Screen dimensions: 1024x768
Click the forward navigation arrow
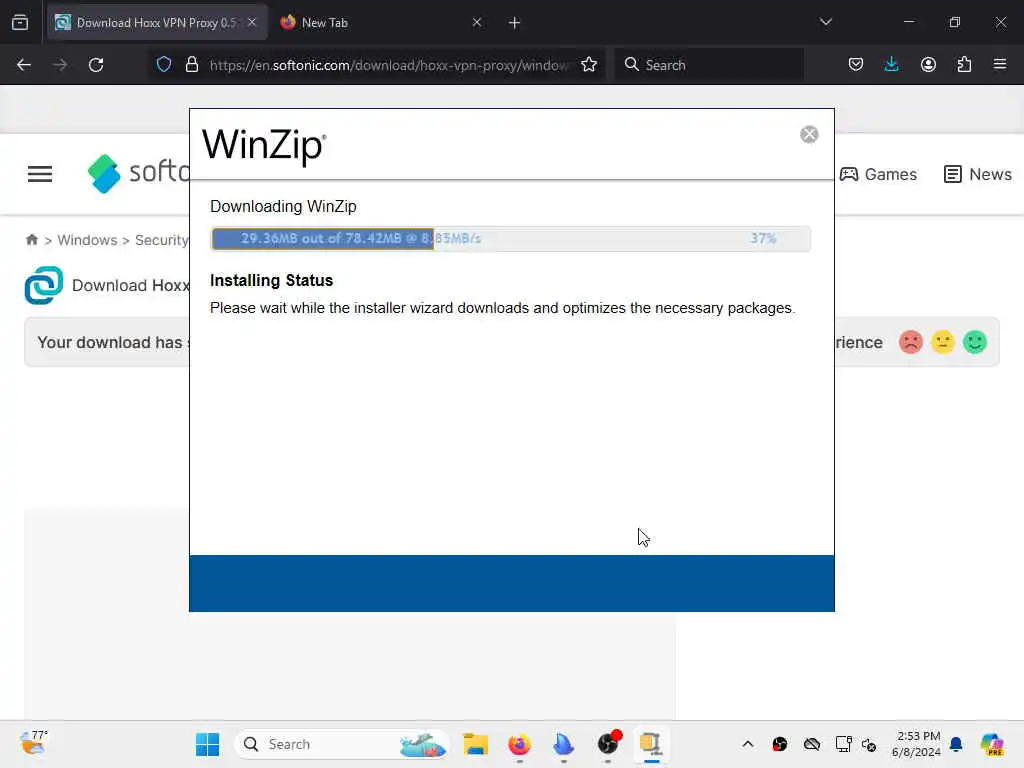point(60,65)
